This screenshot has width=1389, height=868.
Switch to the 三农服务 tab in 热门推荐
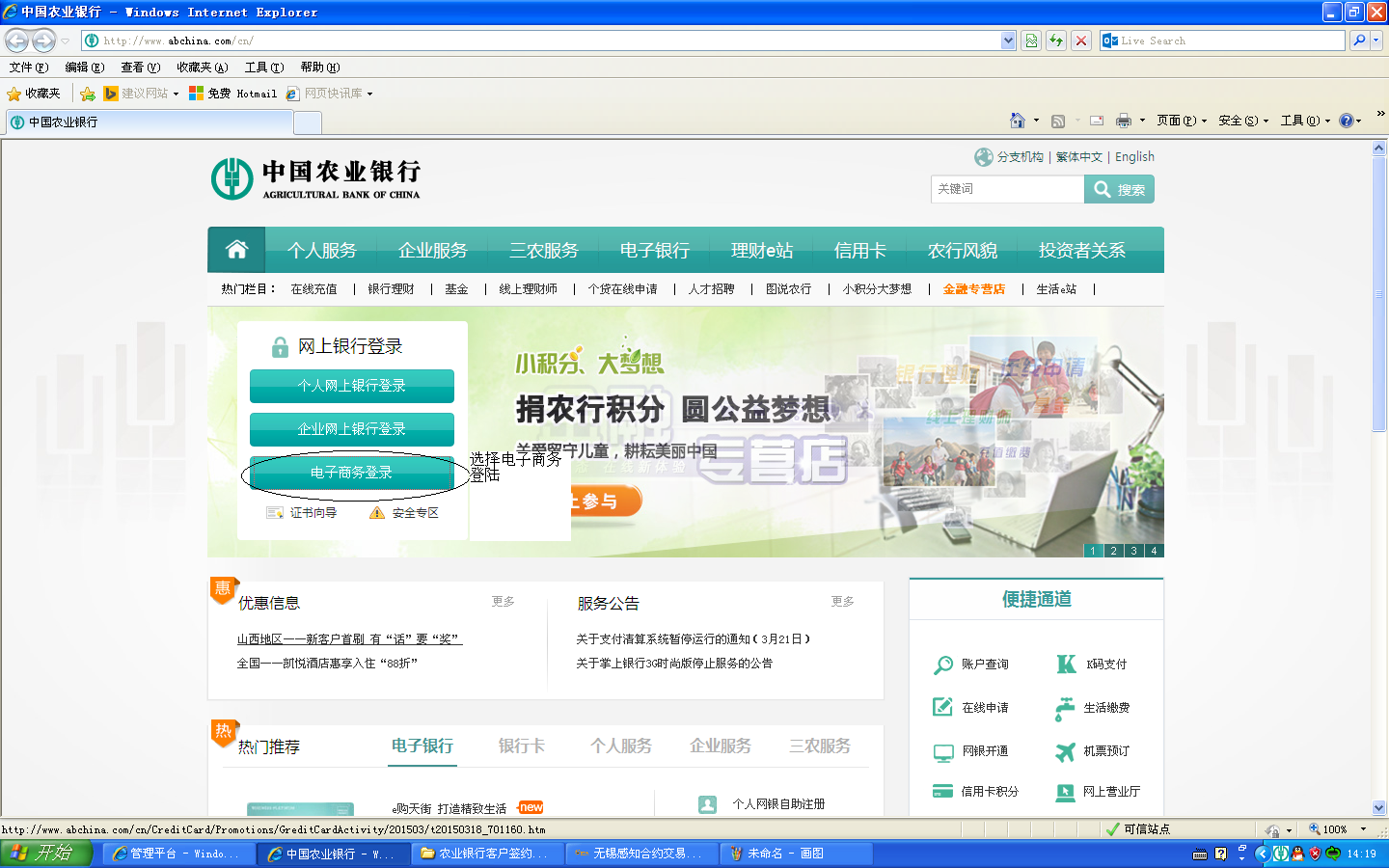pos(820,746)
